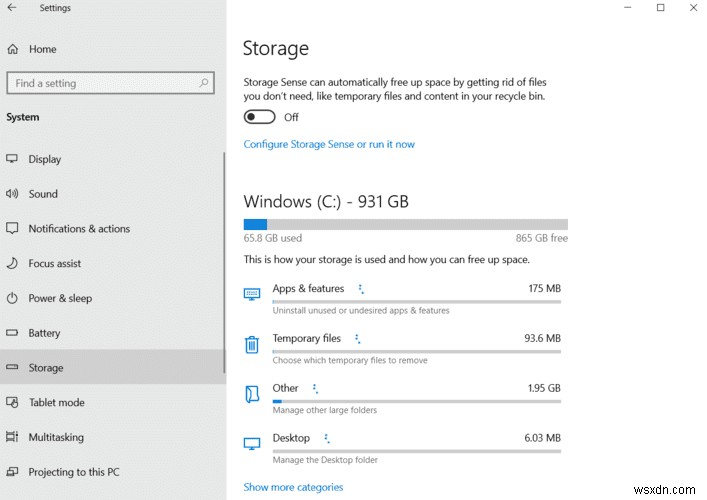
Task: Open Projecting to this PC
Action: pyautogui.click(x=112, y=472)
